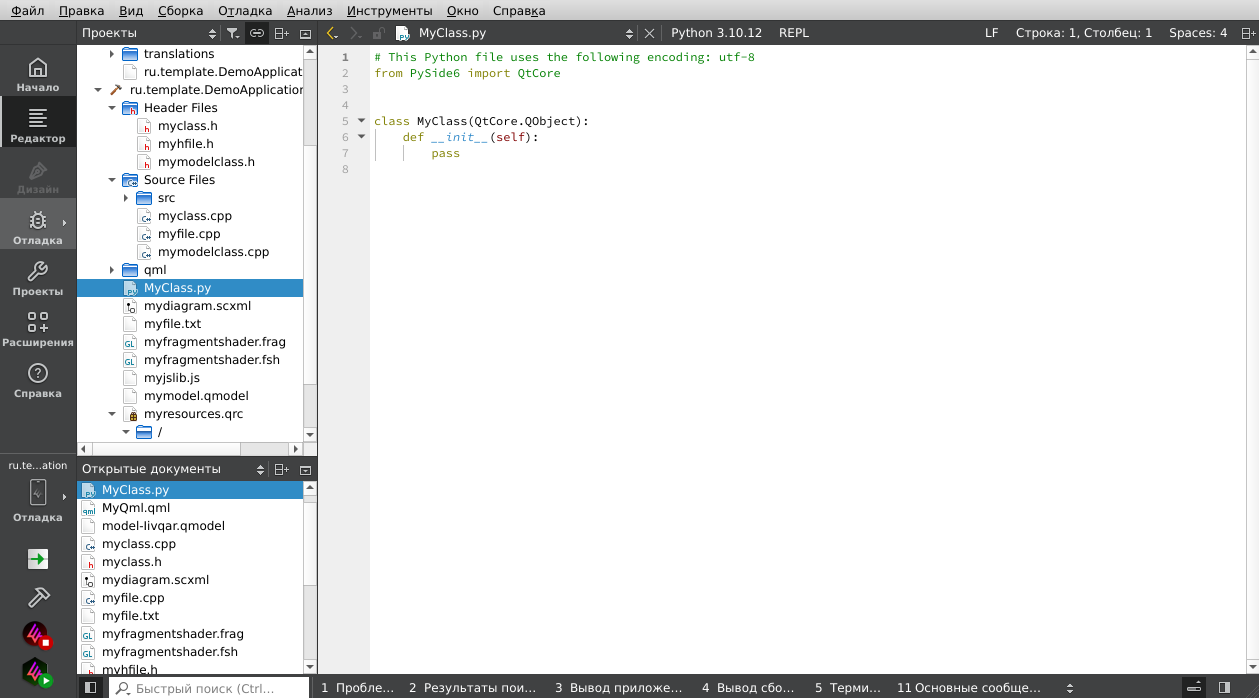Click the Быстрый поиск locator field
This screenshot has width=1259, height=698.
(210, 688)
